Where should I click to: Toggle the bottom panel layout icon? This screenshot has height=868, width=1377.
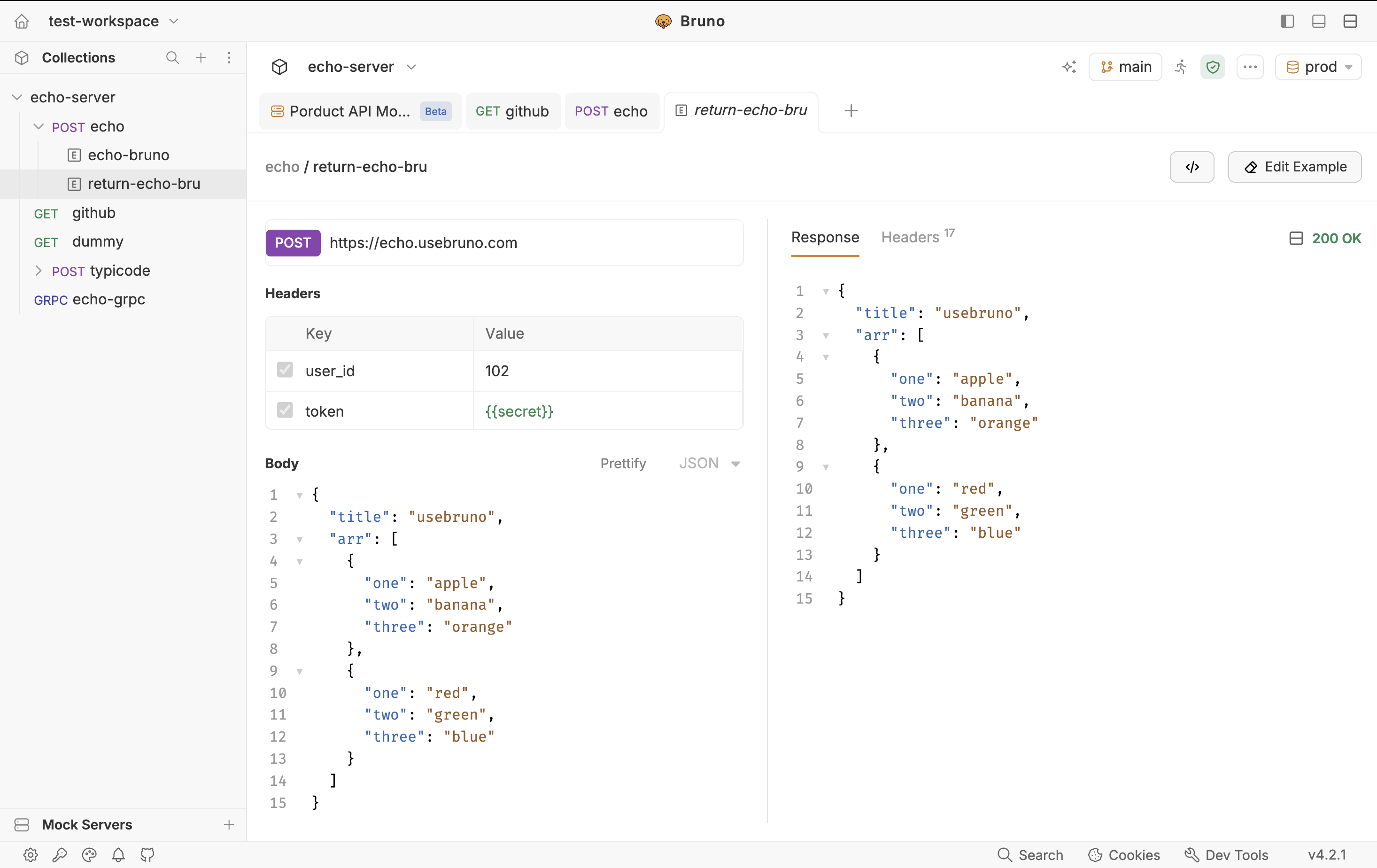pos(1318,21)
